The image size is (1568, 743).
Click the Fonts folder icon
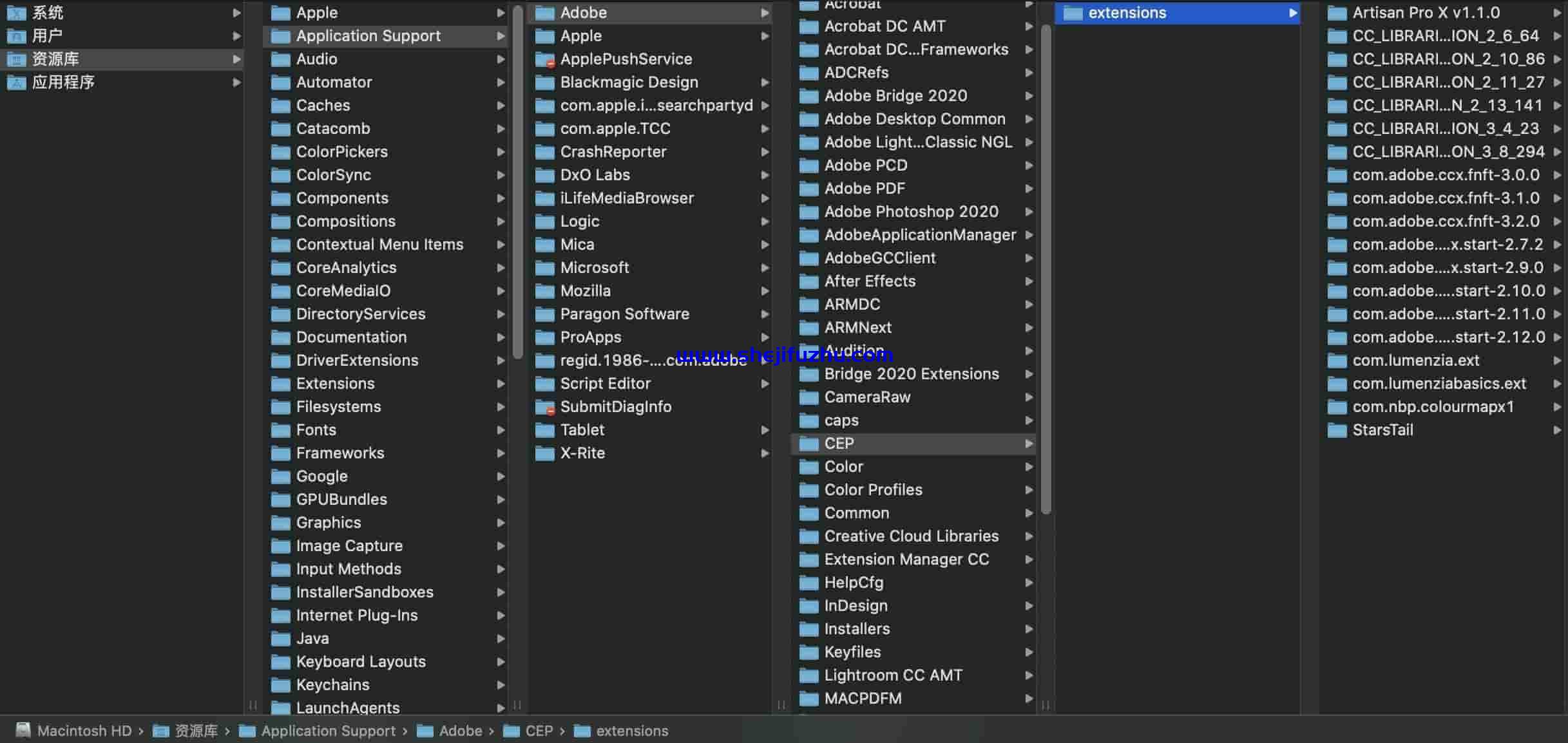[280, 430]
